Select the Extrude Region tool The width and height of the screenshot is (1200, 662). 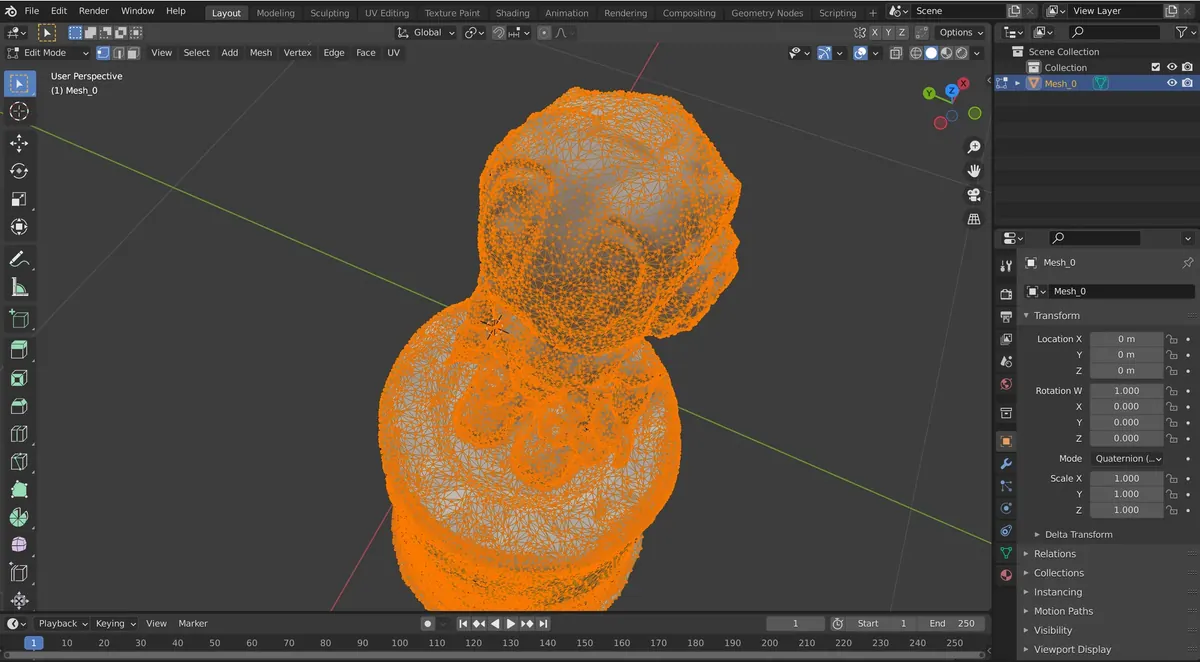[x=19, y=350]
